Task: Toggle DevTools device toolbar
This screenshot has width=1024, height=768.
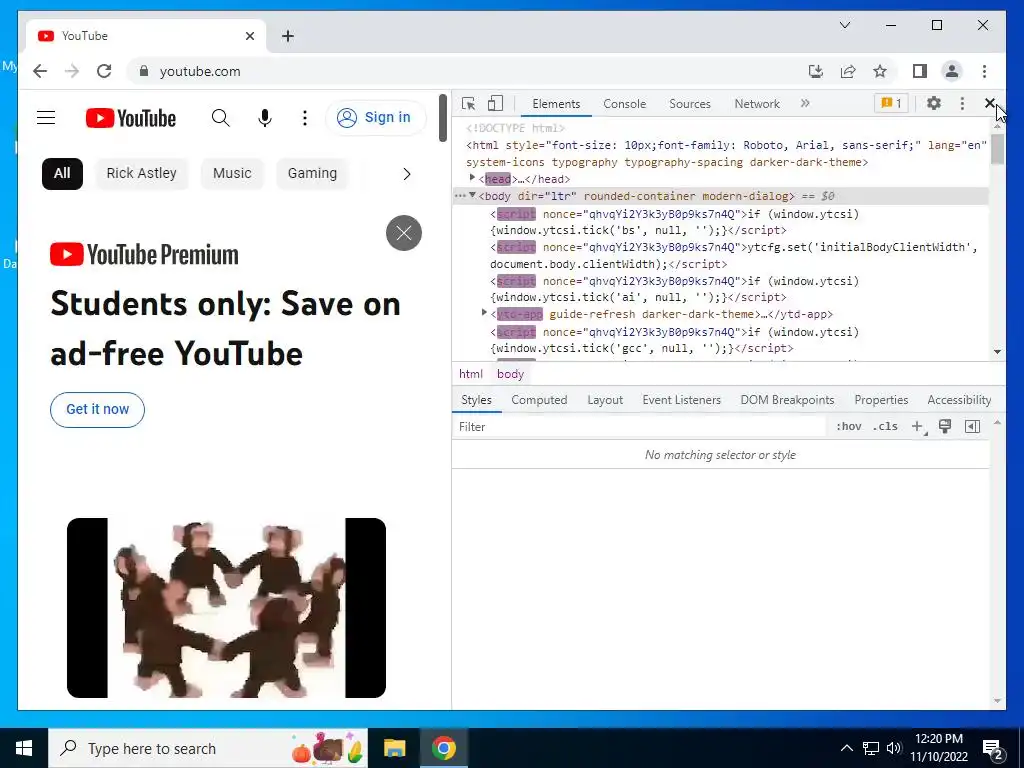Action: point(496,103)
